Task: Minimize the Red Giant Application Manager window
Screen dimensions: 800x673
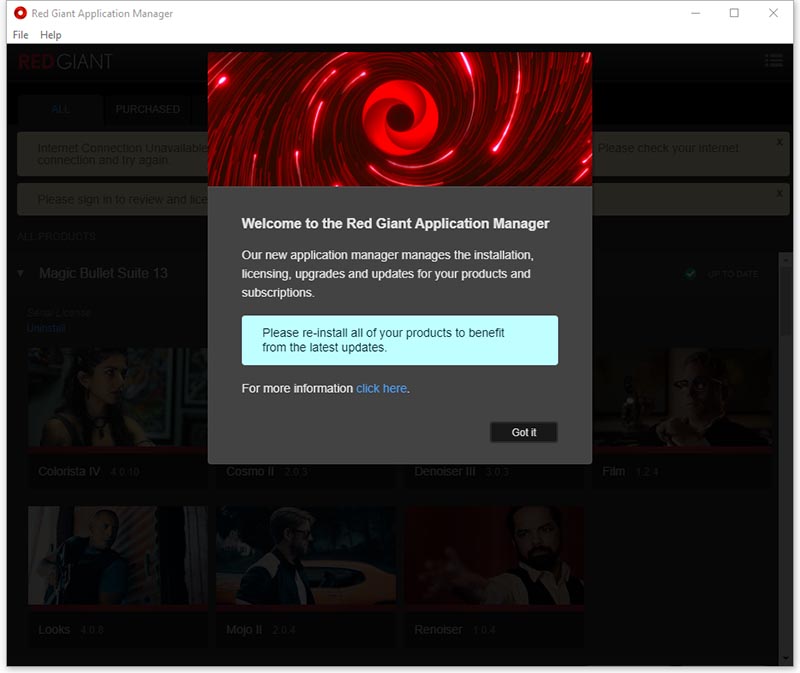Action: pyautogui.click(x=695, y=13)
